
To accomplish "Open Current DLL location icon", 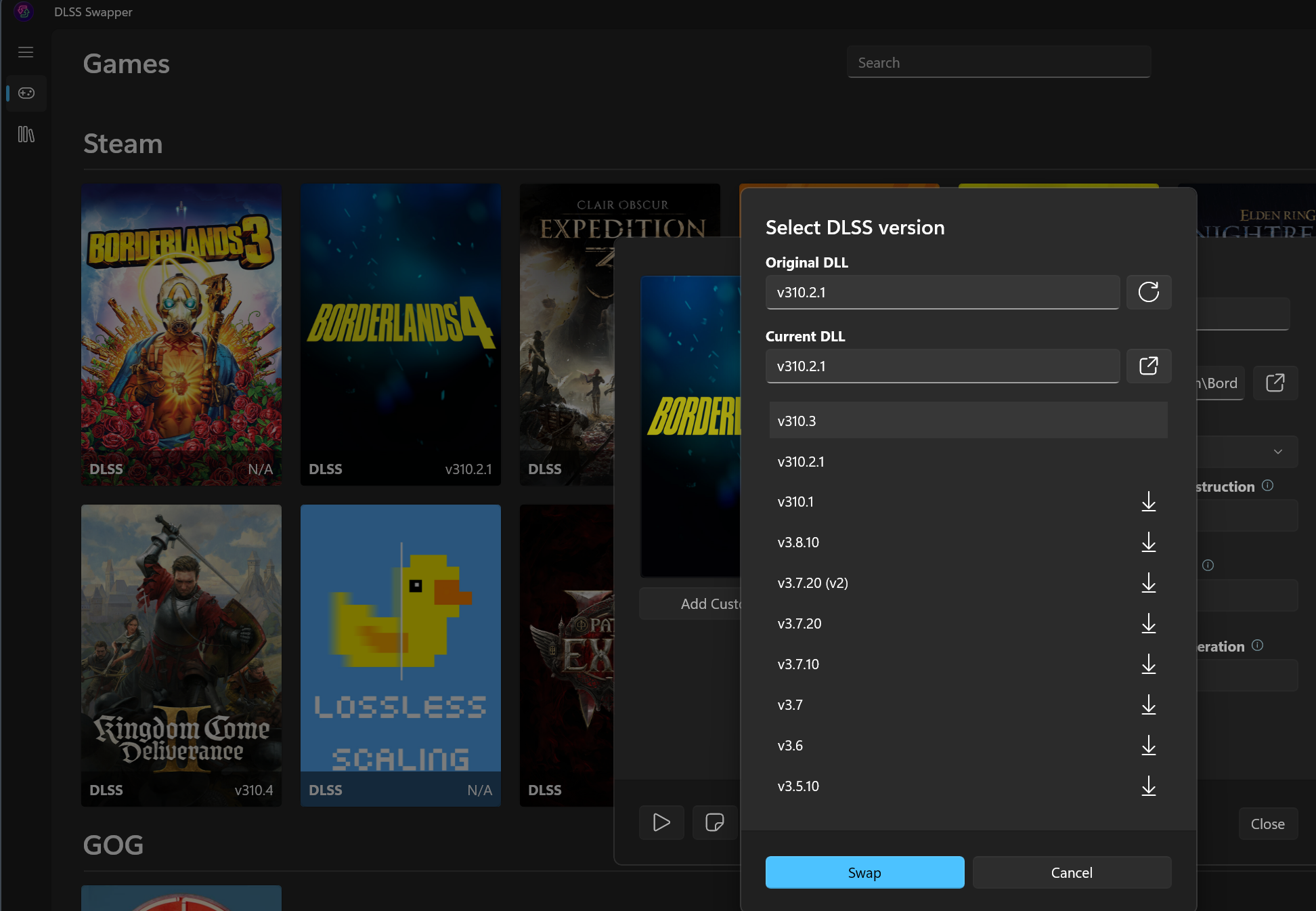I will click(x=1148, y=366).
